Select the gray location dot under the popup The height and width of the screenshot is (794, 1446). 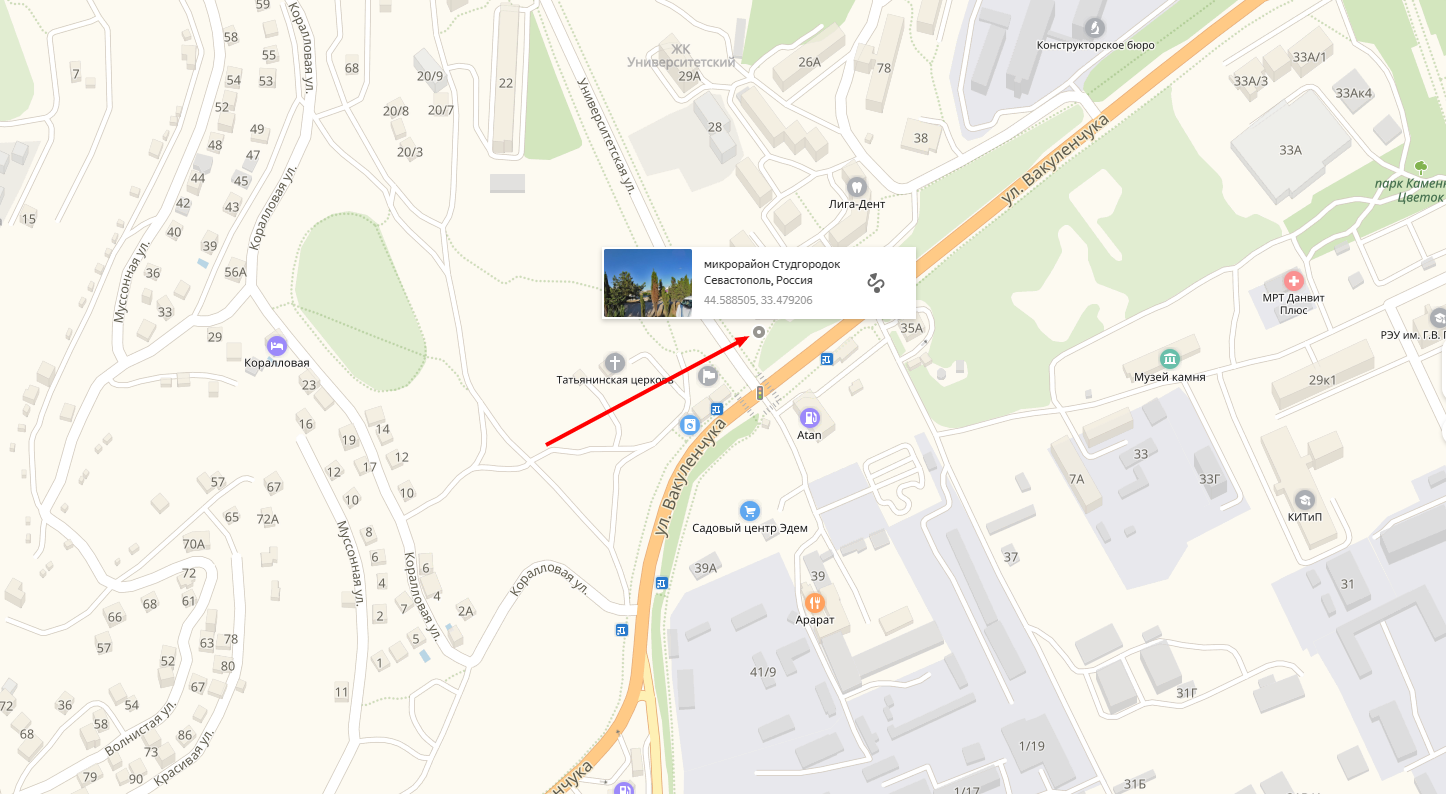pyautogui.click(x=758, y=332)
